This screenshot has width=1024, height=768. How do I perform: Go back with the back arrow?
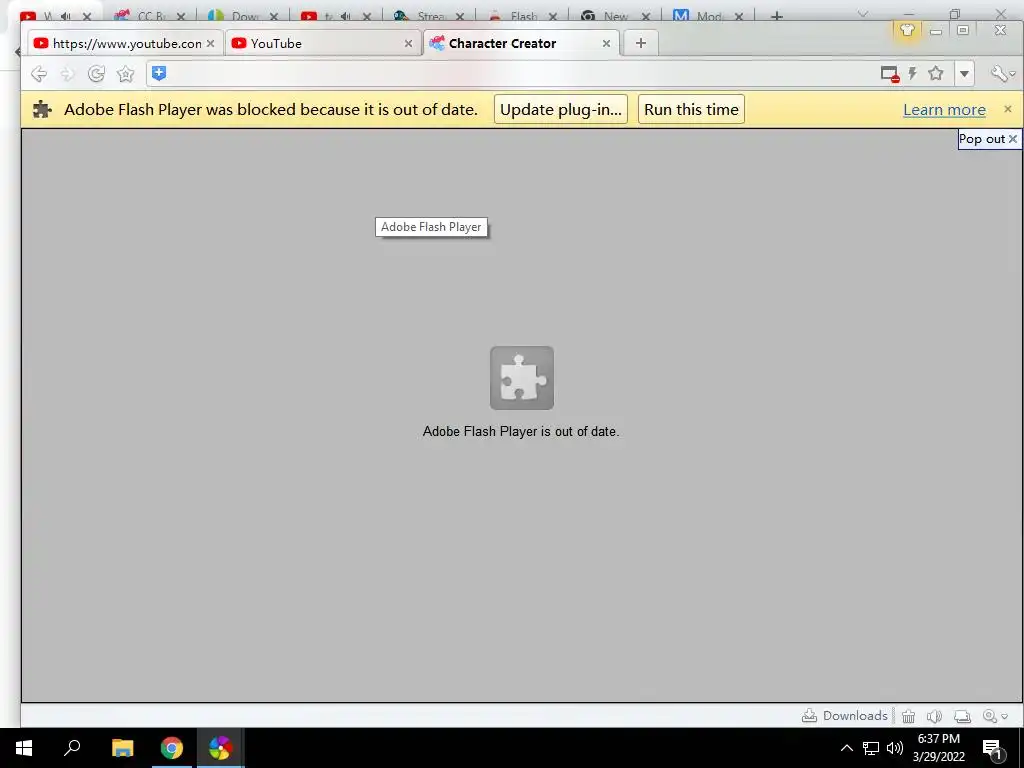39,74
